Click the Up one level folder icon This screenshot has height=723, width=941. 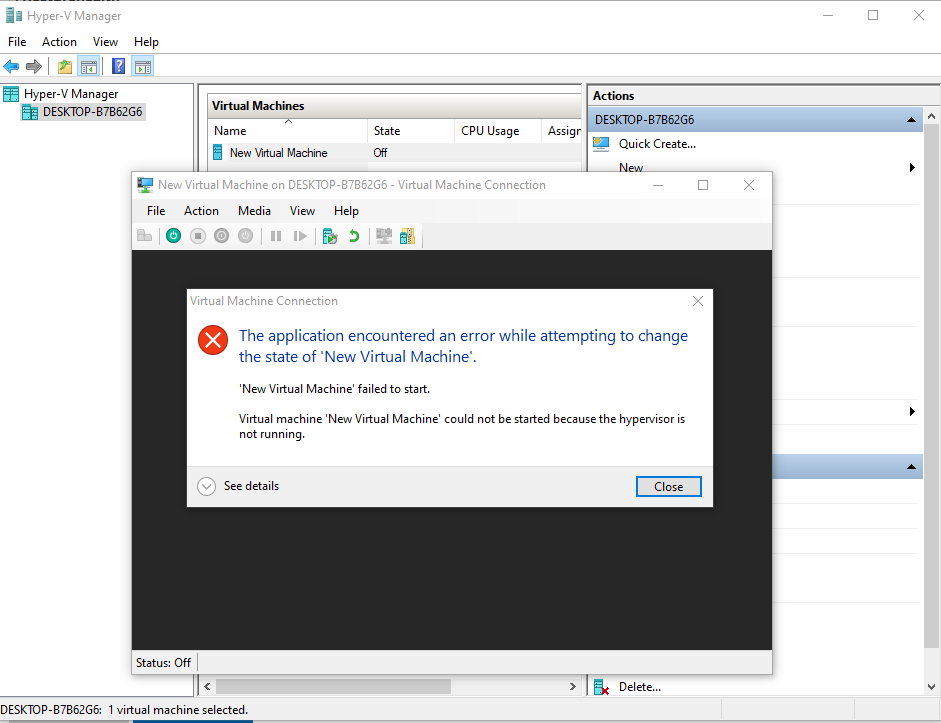click(x=65, y=67)
